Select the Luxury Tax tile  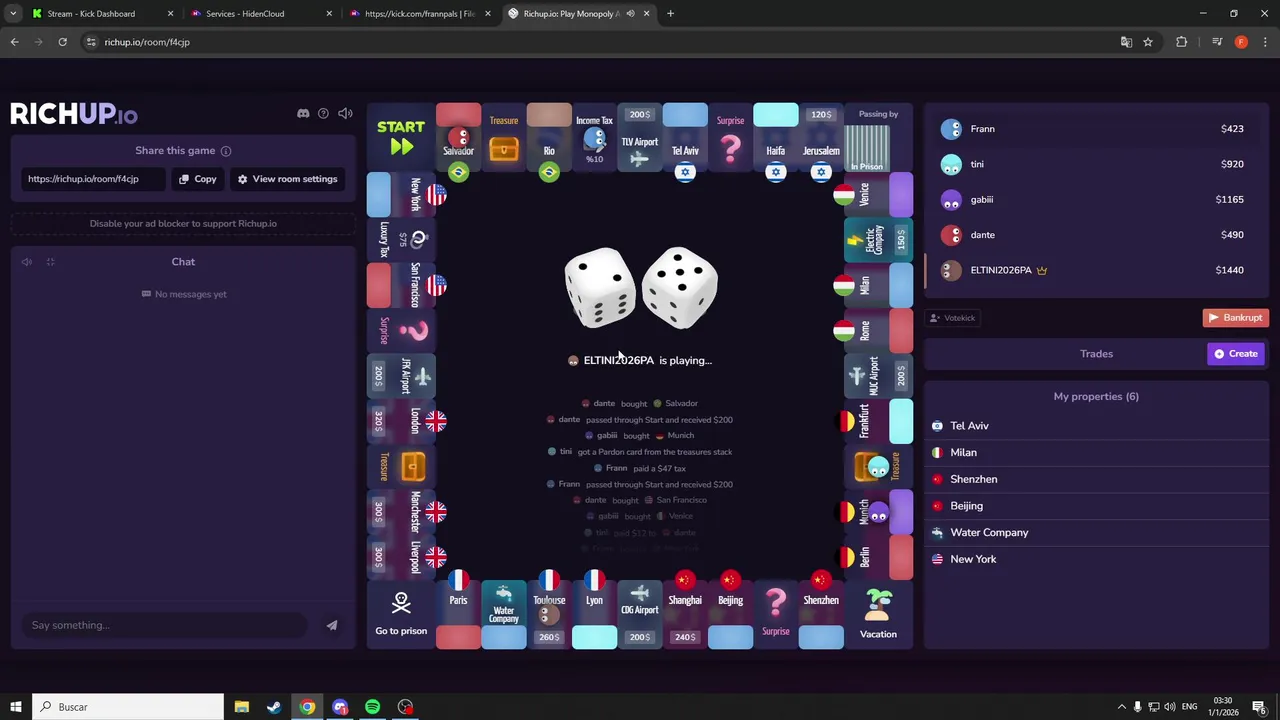[x=401, y=240]
